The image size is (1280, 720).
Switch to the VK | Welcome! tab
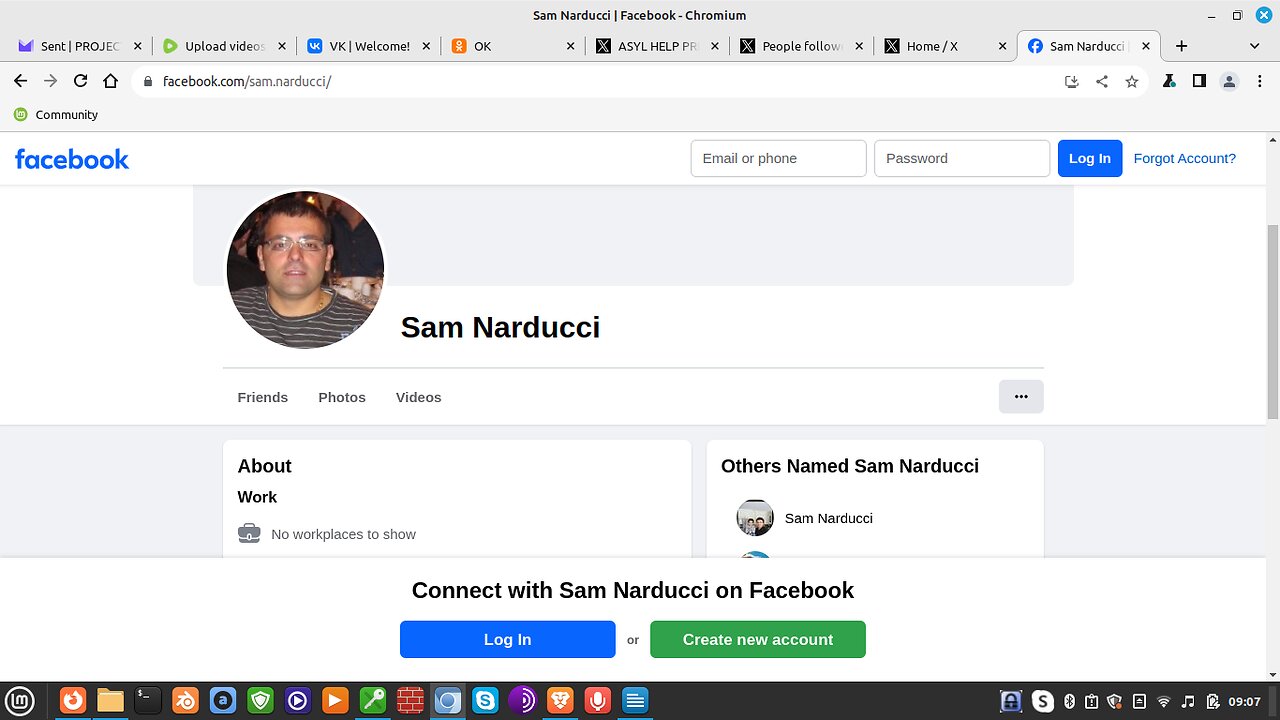pos(369,46)
